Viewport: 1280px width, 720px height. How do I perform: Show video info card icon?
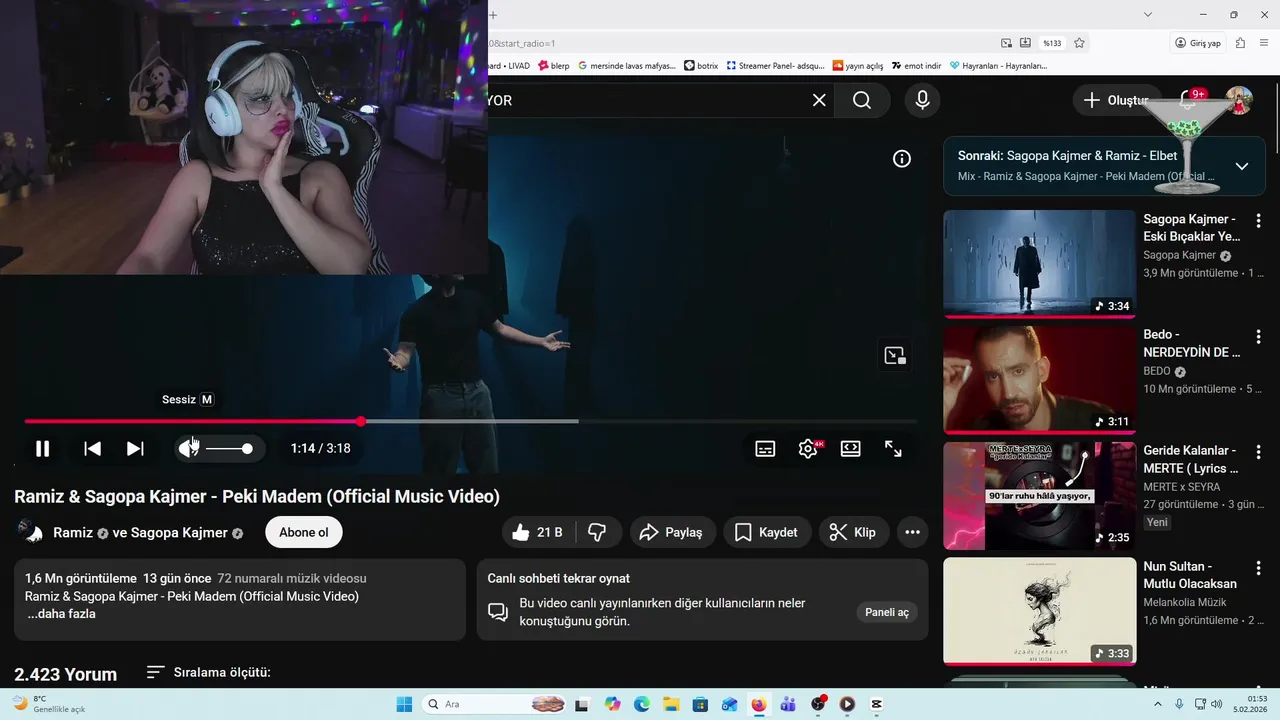coord(902,158)
